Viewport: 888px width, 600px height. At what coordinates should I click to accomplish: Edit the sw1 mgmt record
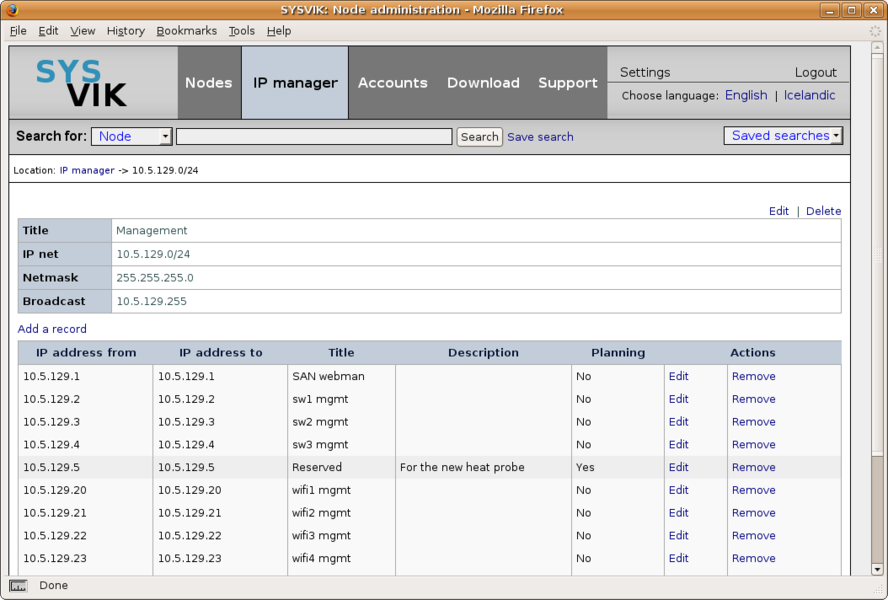coord(678,399)
